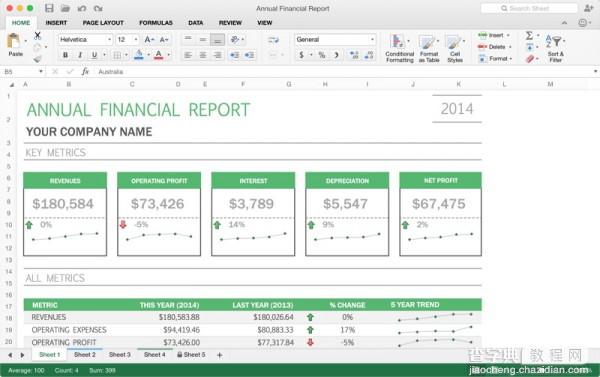Click the AutoSum sigma icon

point(529,36)
